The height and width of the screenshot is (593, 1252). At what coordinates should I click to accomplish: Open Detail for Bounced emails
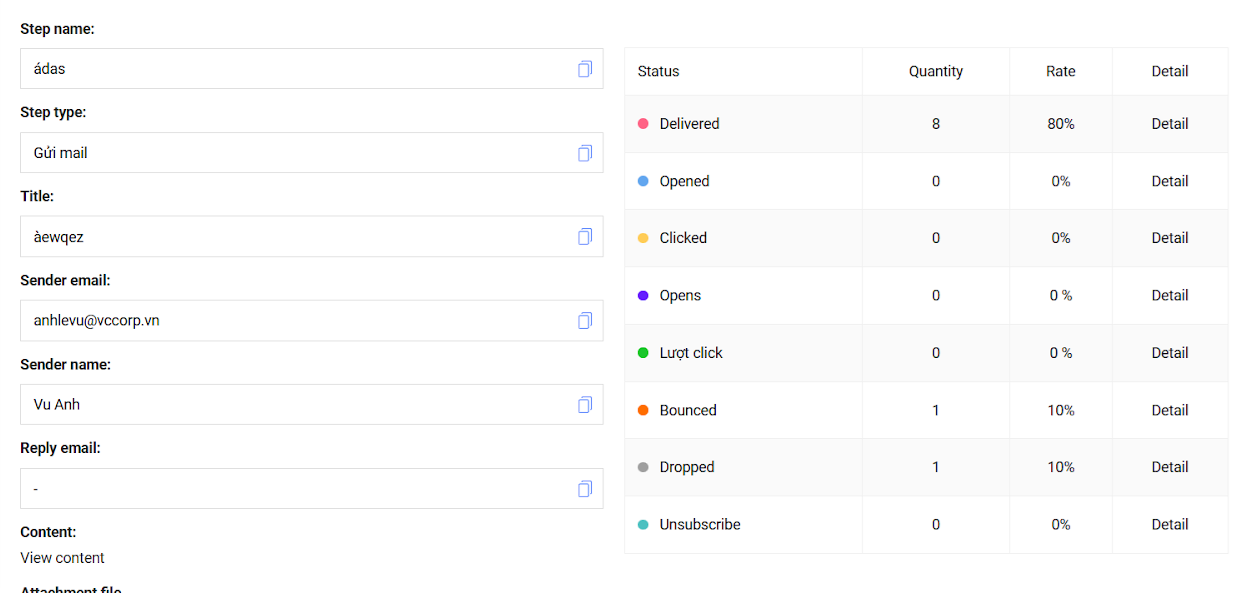click(1169, 410)
